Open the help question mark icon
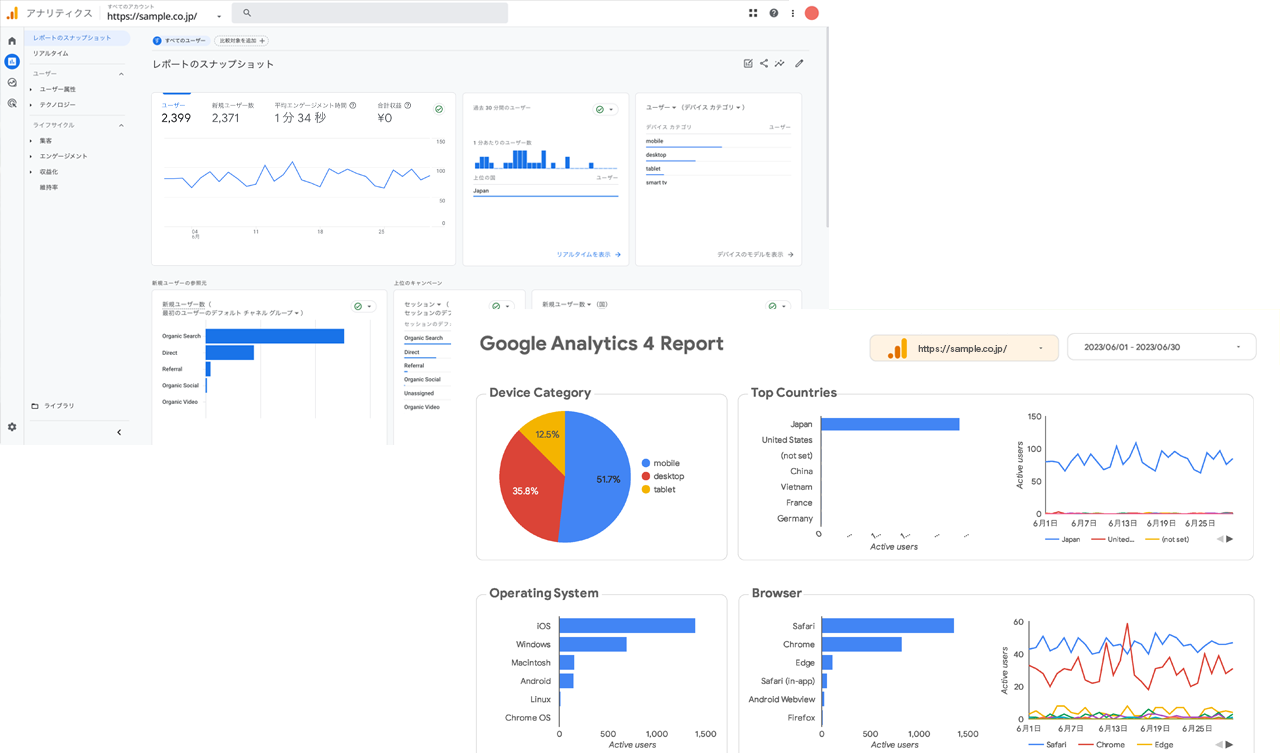Viewport: 1280px width, 753px height. [x=773, y=13]
